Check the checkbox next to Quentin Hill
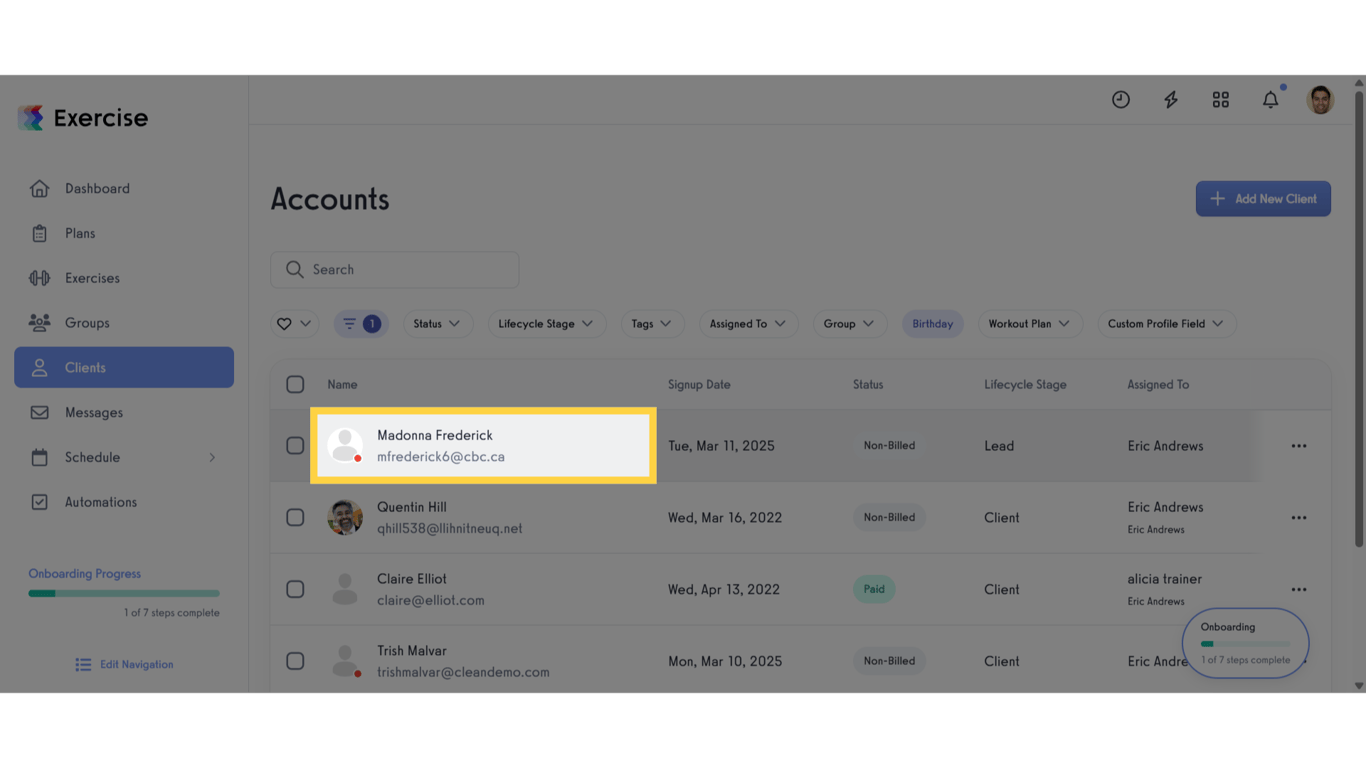 [295, 517]
